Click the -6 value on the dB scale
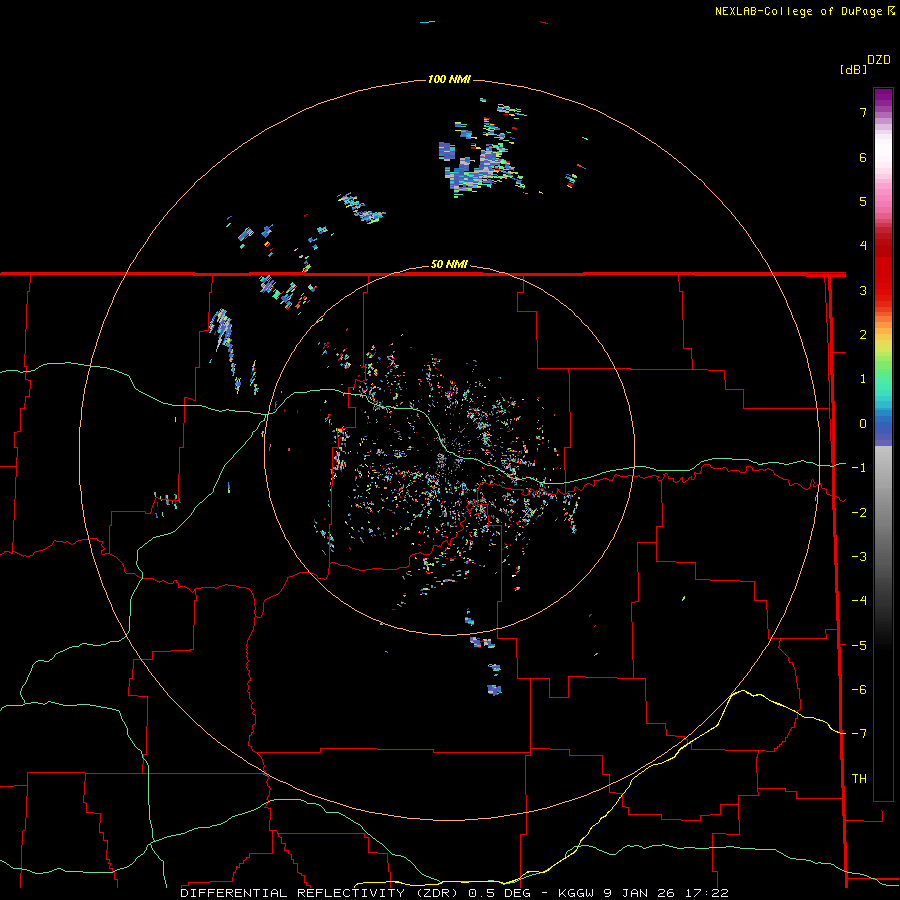 click(x=859, y=690)
